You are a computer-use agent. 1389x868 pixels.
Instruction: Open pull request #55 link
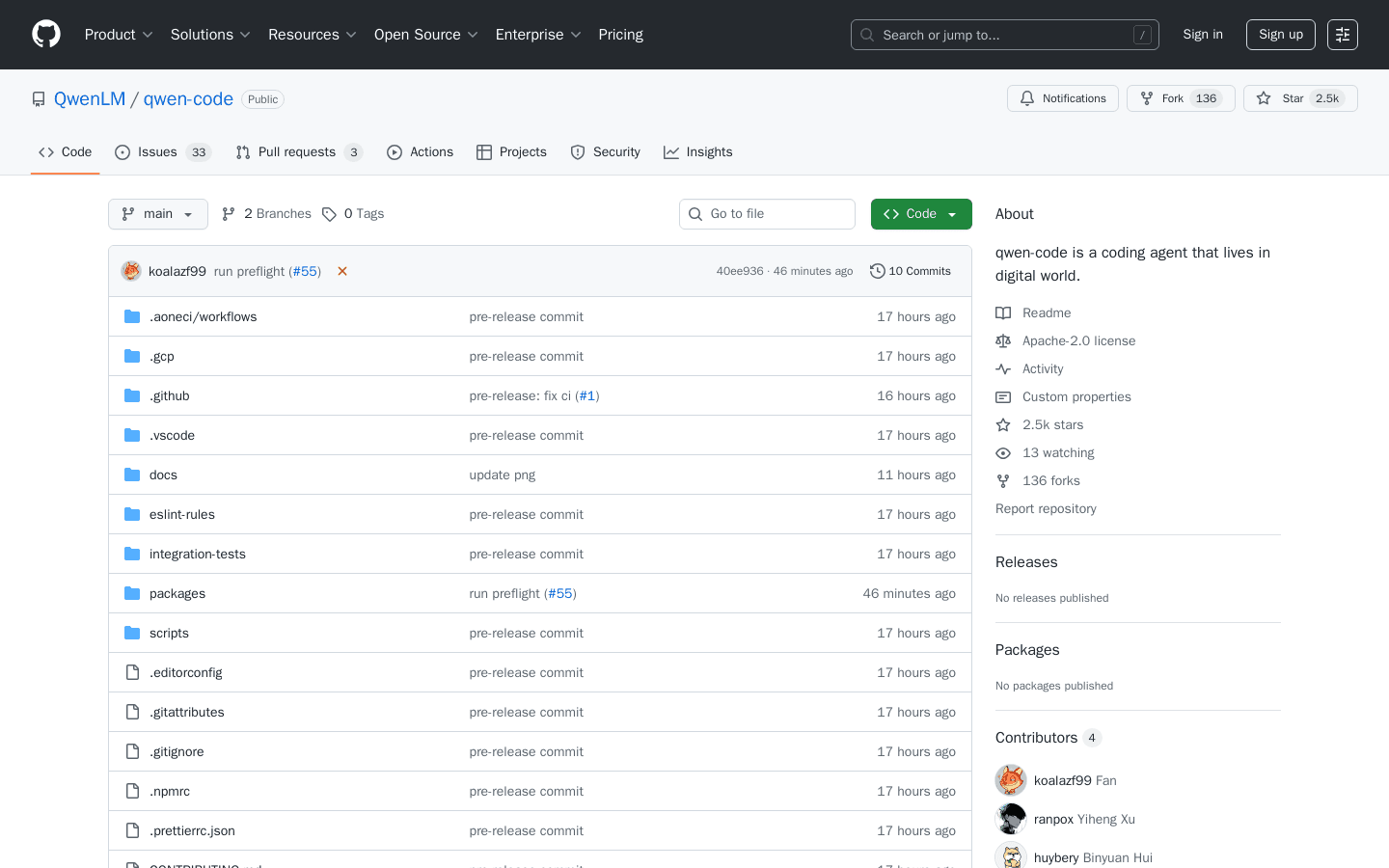coord(305,271)
